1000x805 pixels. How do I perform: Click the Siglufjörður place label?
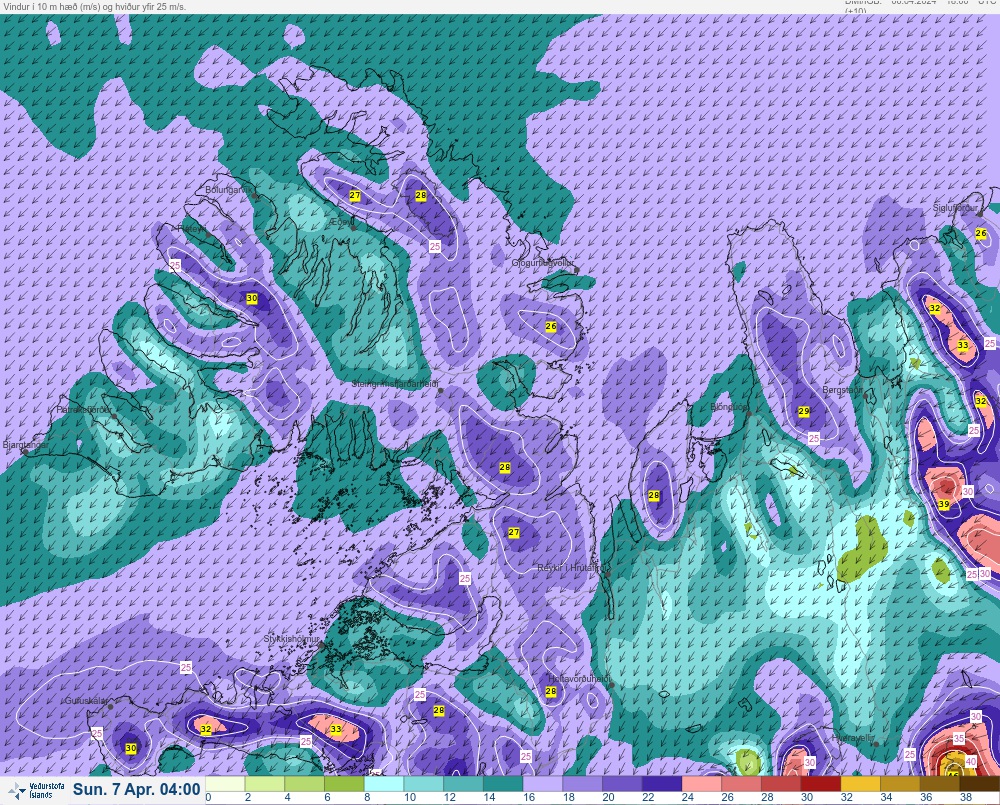point(955,208)
